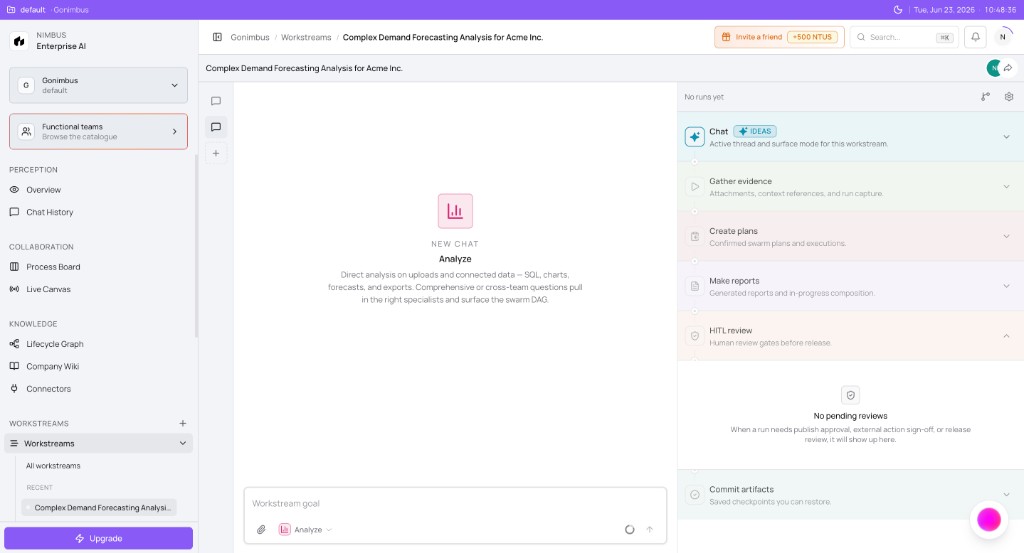Open the Overview page
1024x553 pixels.
point(43,190)
